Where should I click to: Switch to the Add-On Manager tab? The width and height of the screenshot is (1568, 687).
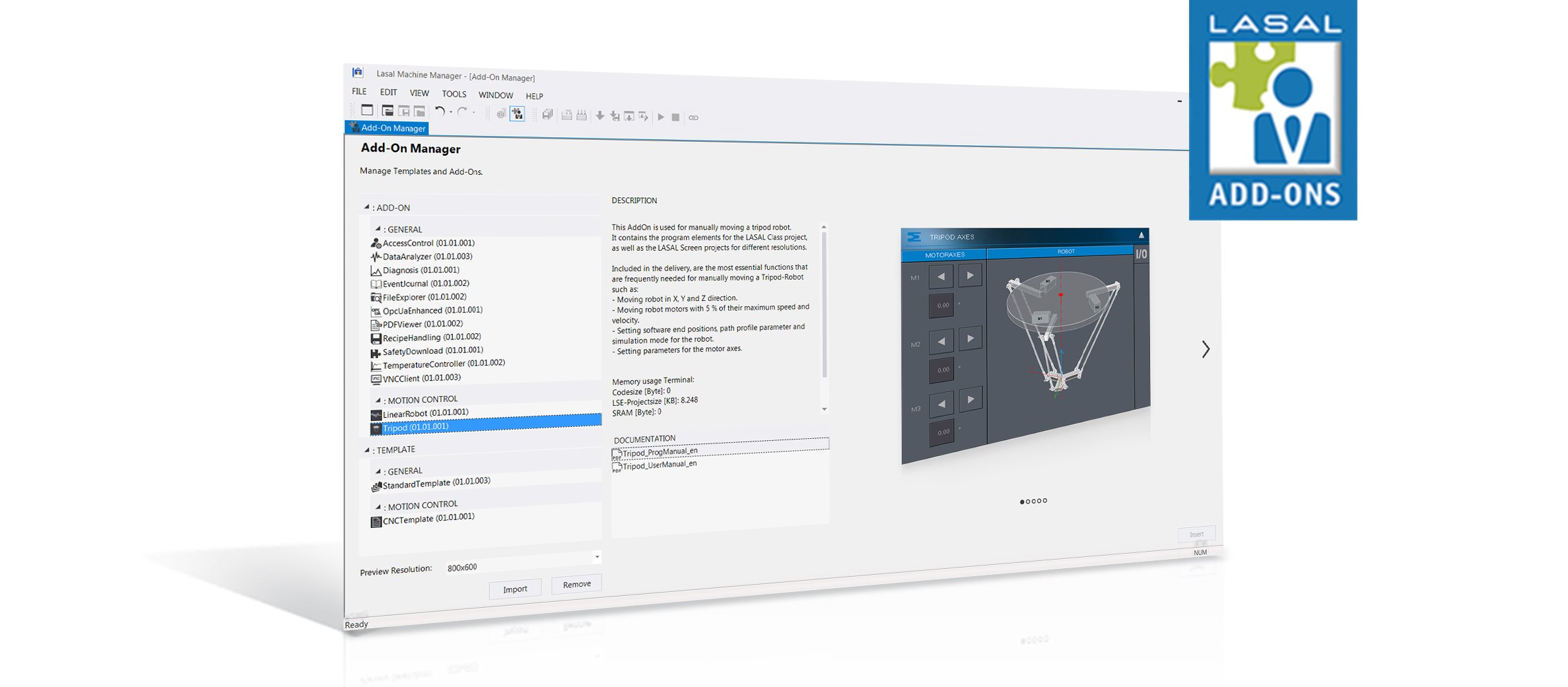pos(388,128)
